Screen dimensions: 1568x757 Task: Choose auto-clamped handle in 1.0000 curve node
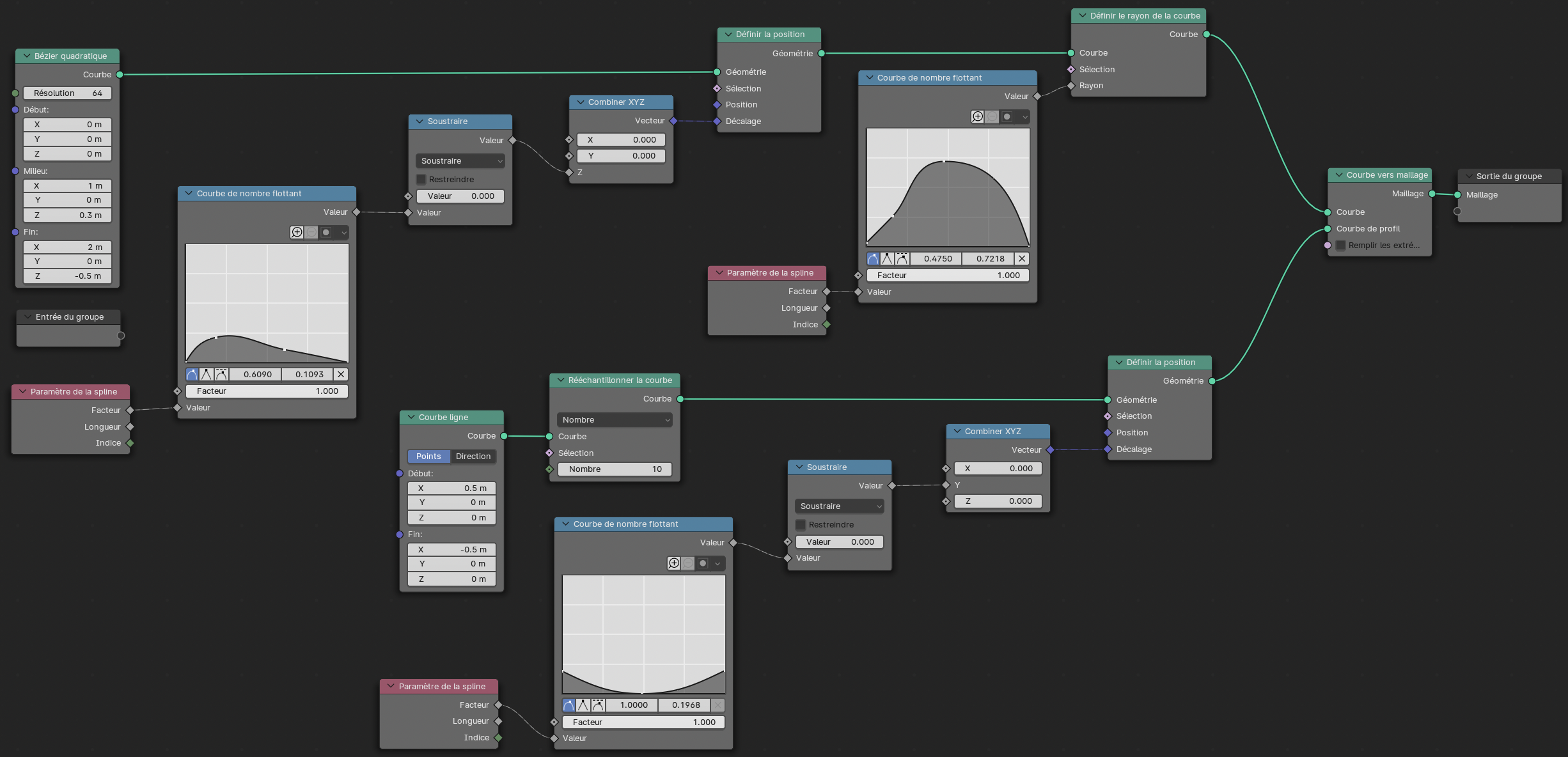pos(598,705)
